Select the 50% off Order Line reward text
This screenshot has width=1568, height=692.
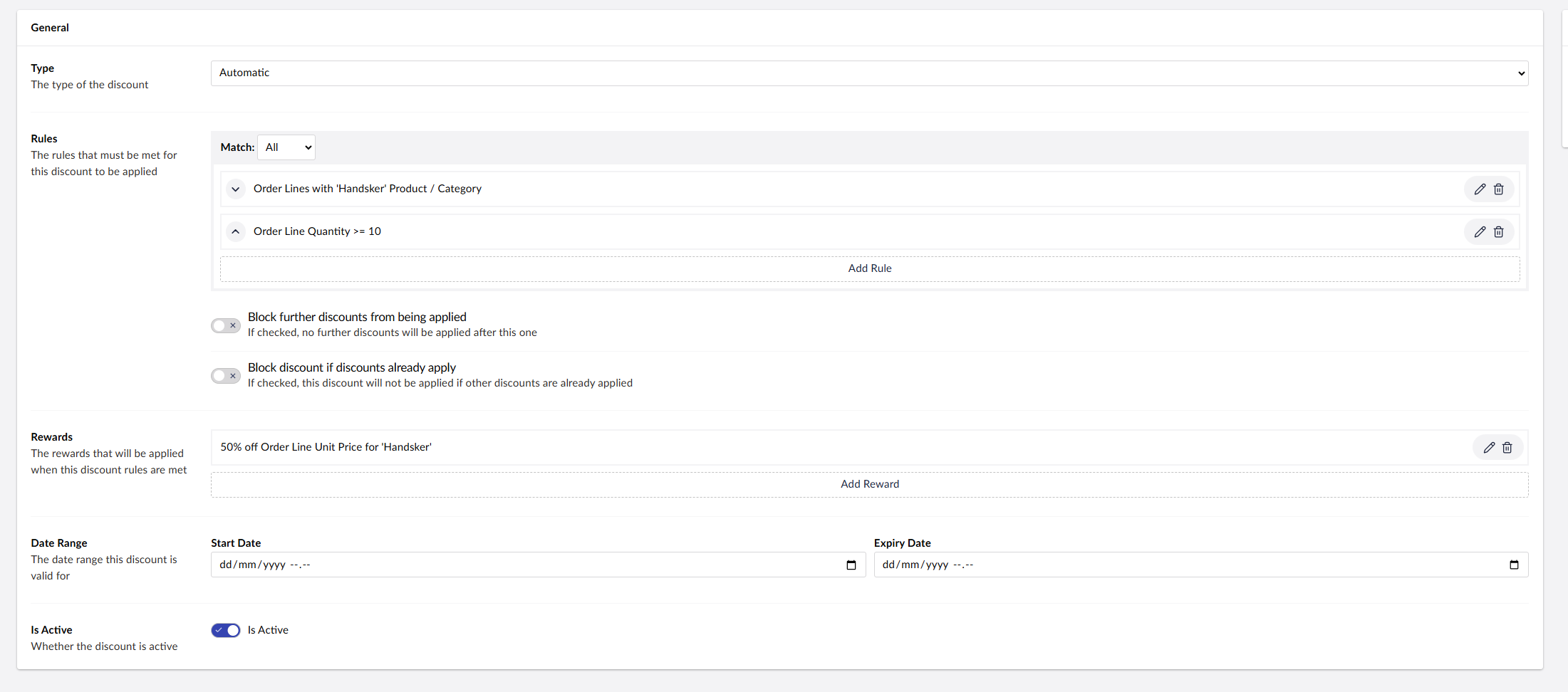(326, 448)
